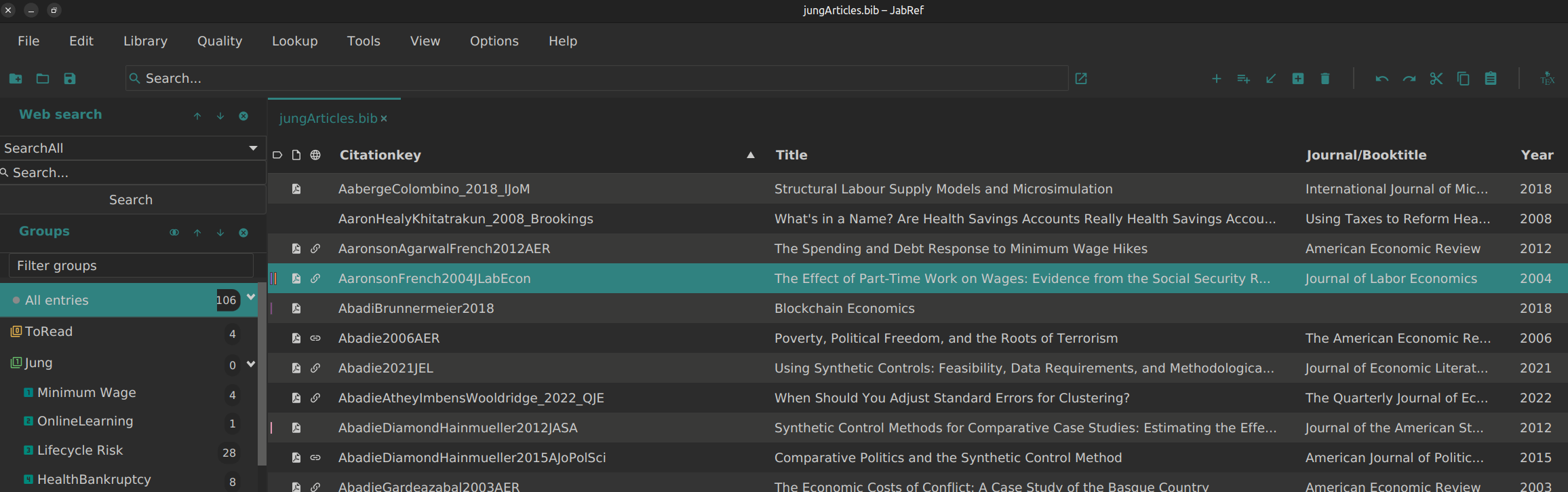The width and height of the screenshot is (1568, 492).
Task: Delete the selected entry with the trash icon
Action: click(1325, 79)
